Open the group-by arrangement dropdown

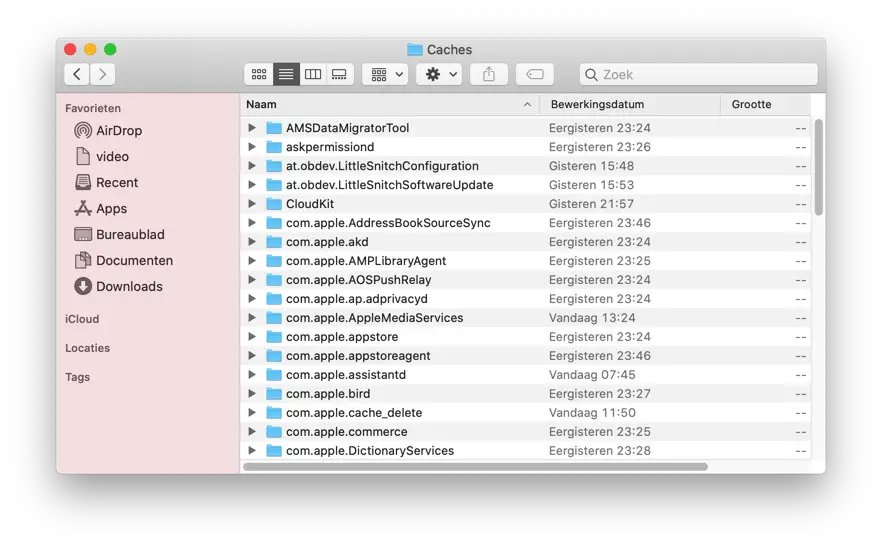tap(385, 74)
